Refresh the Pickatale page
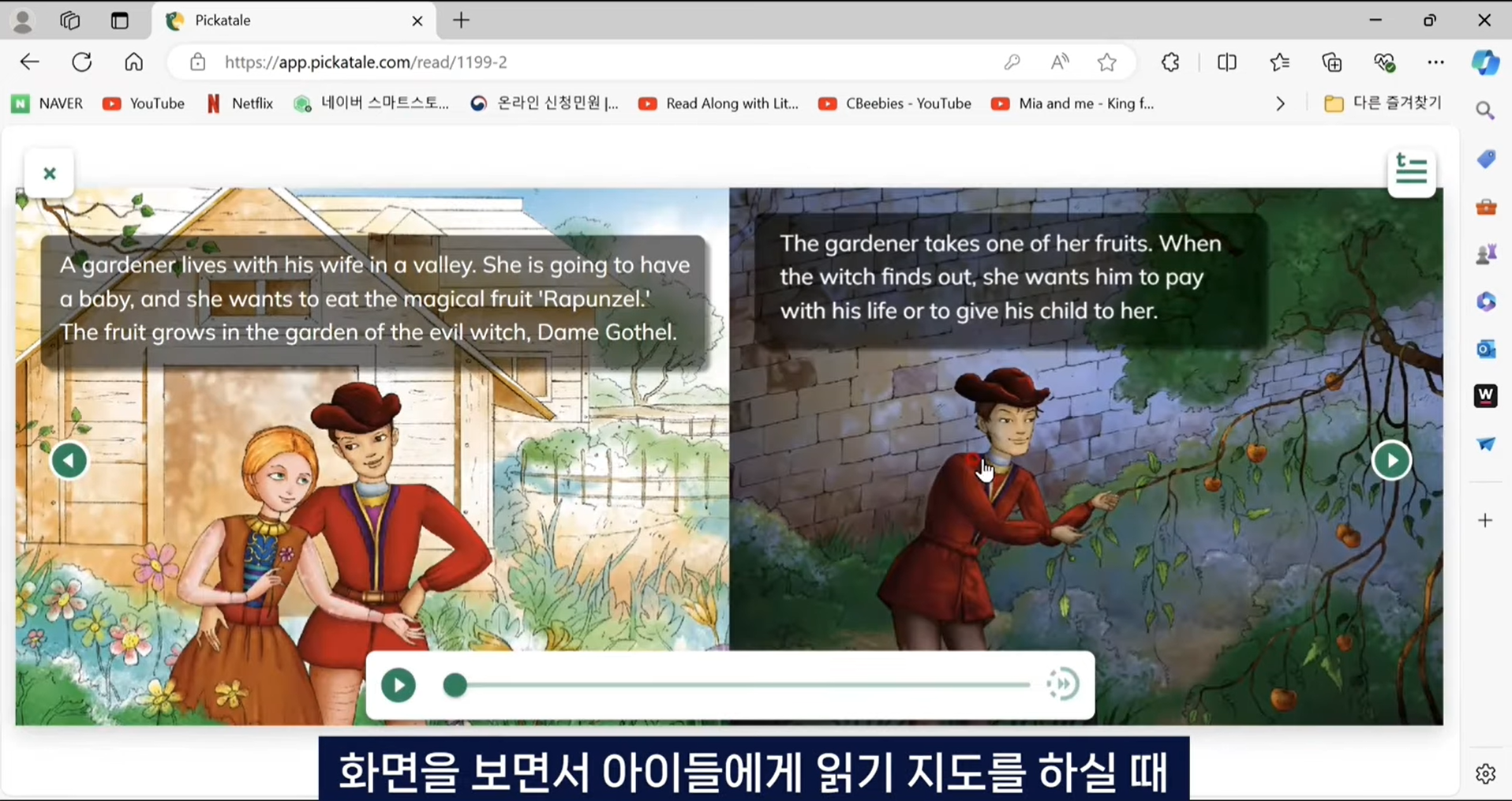The height and width of the screenshot is (801, 1512). pos(82,62)
